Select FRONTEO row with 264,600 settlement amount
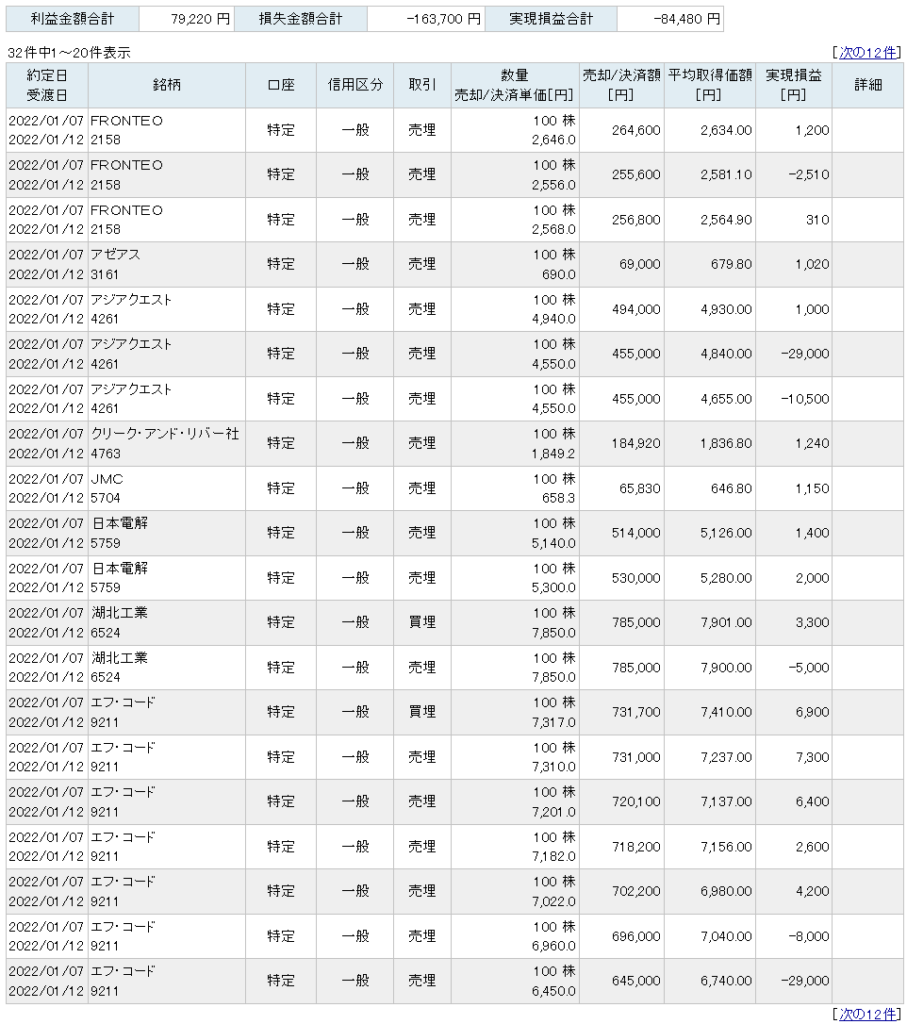907x1024 pixels. 454,131
